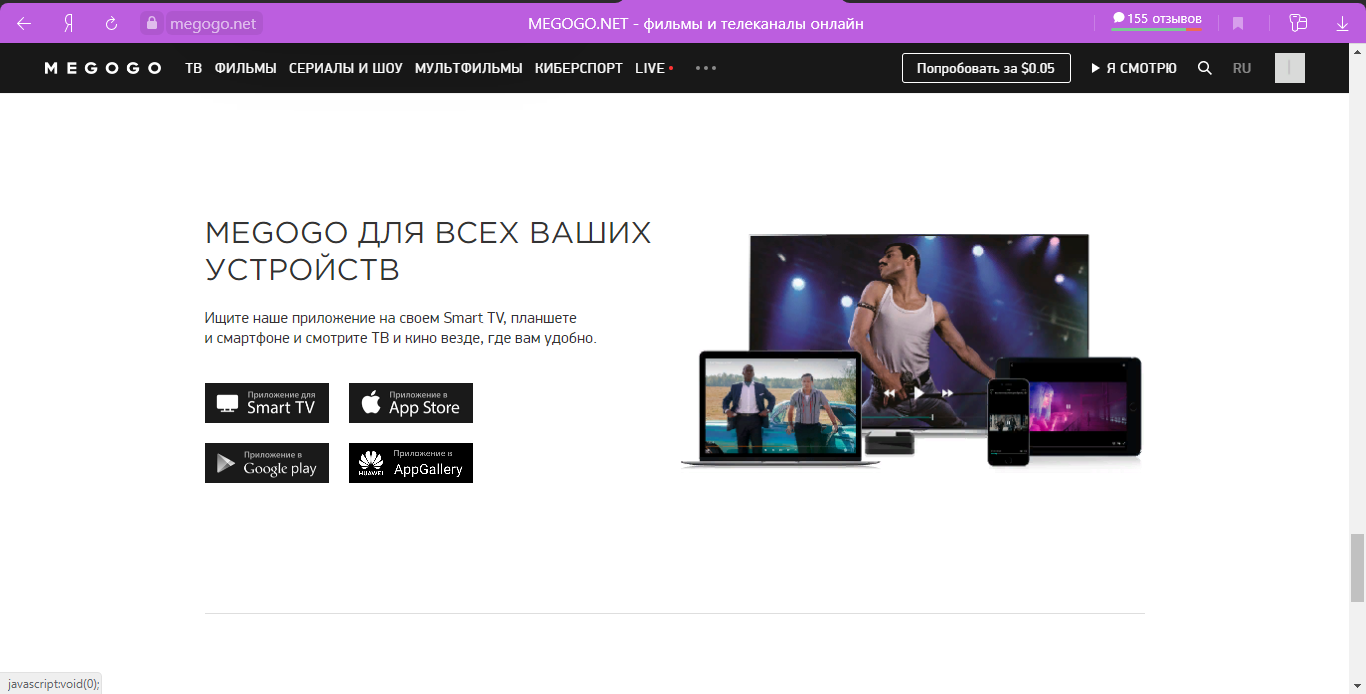This screenshot has height=694, width=1366.
Task: Open СЕРИАЛЫ И ШОУ section
Action: [345, 68]
